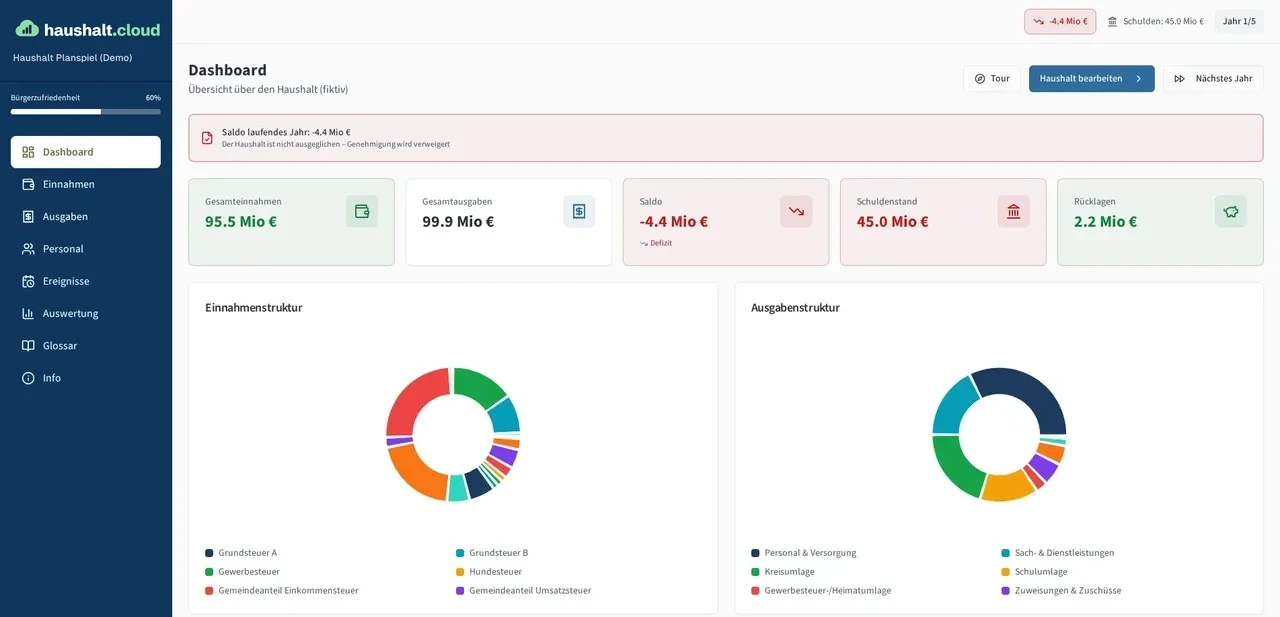Click the receipt icon on Gesamtausgaben card
The height and width of the screenshot is (617, 1280).
point(579,211)
